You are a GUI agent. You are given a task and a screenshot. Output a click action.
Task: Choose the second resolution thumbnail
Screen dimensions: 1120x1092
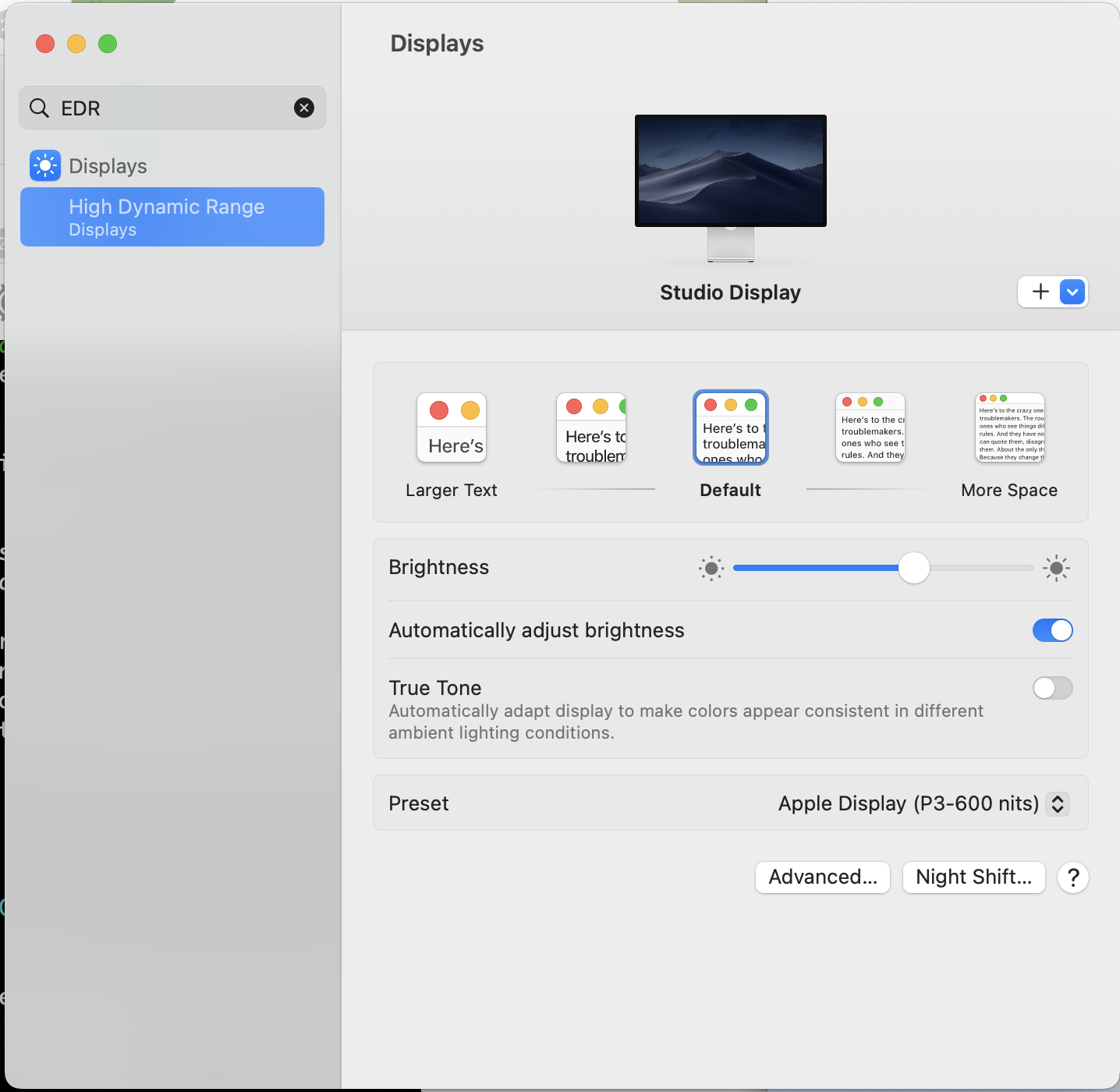(591, 428)
